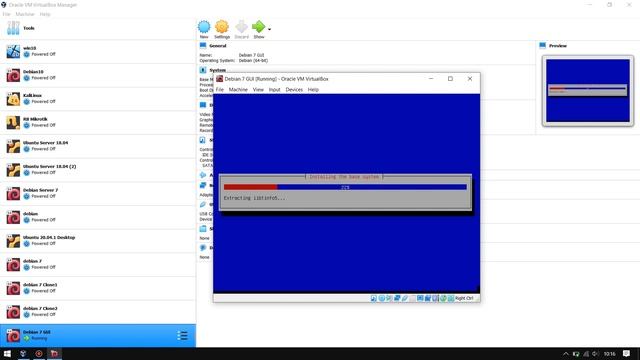Open File menu in VirtualBox Manager
This screenshot has width=640, height=360.
tap(7, 14)
